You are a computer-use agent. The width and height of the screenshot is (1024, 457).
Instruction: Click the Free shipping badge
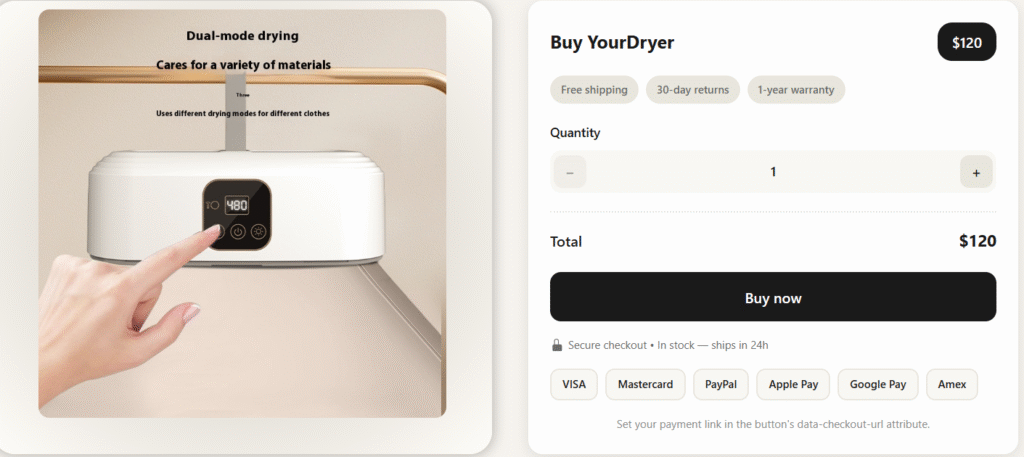tap(594, 90)
